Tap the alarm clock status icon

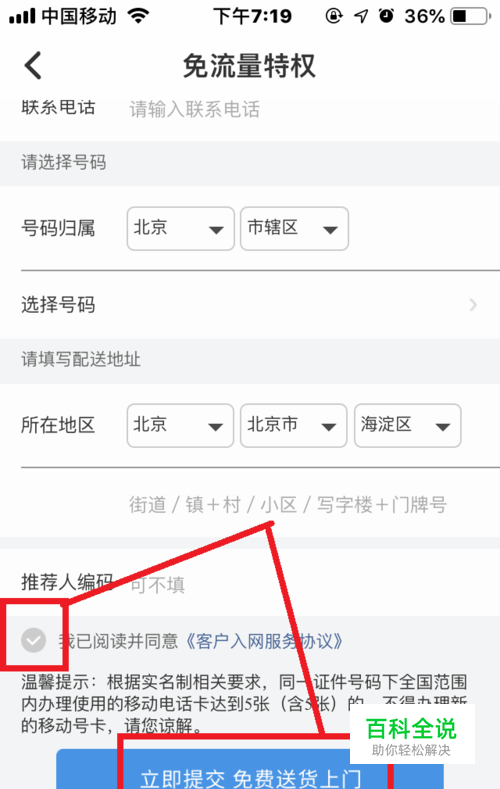pos(386,16)
